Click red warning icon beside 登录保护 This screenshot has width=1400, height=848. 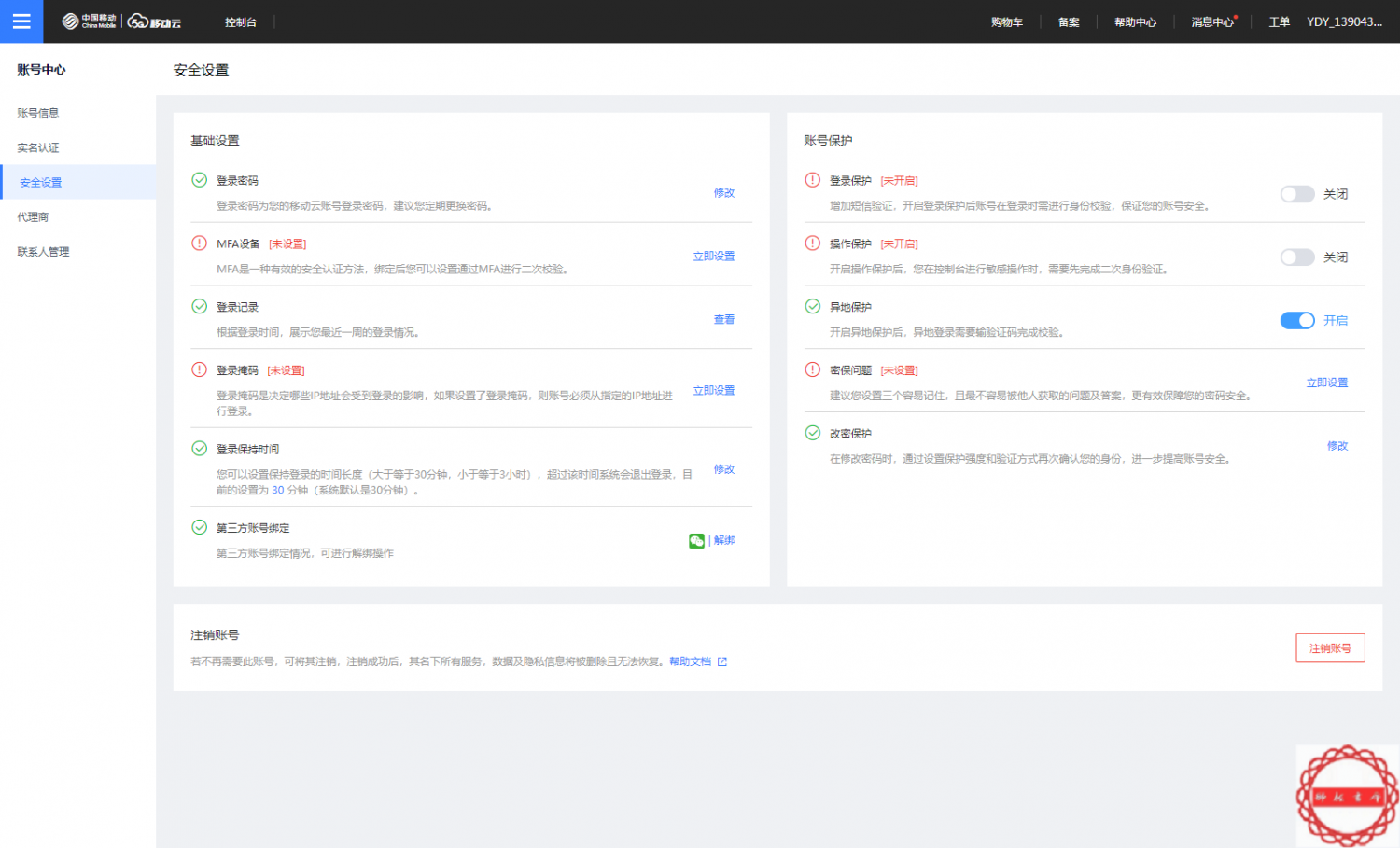tap(812, 180)
